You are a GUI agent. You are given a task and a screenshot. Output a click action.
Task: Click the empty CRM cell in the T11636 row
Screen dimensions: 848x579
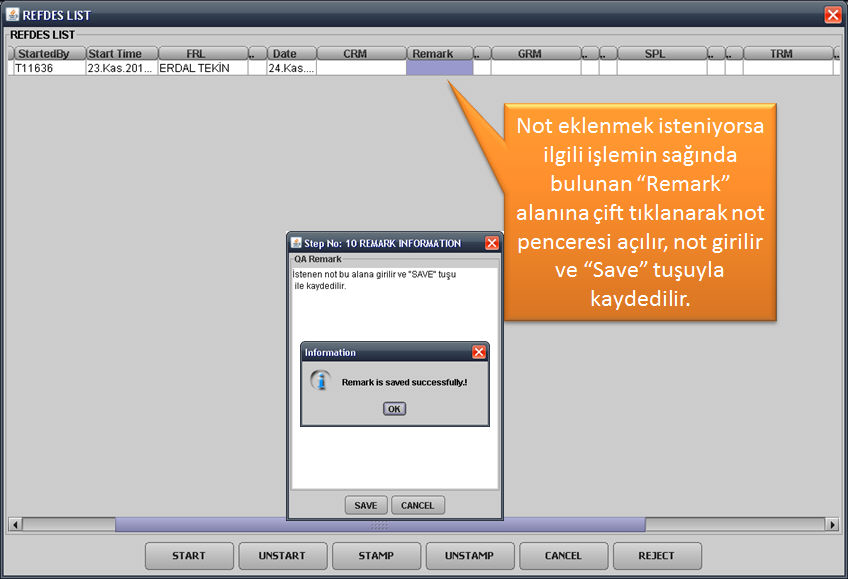point(361,68)
